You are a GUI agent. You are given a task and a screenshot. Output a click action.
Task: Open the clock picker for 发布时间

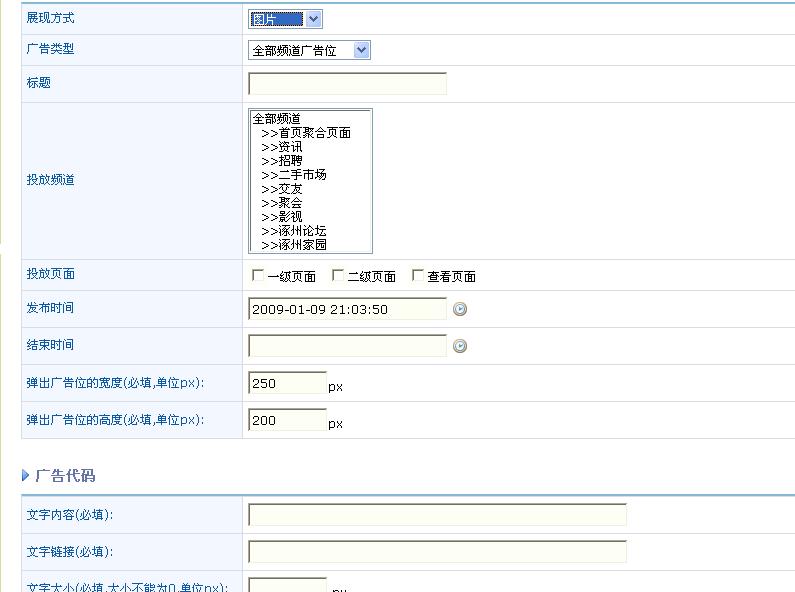pos(460,309)
